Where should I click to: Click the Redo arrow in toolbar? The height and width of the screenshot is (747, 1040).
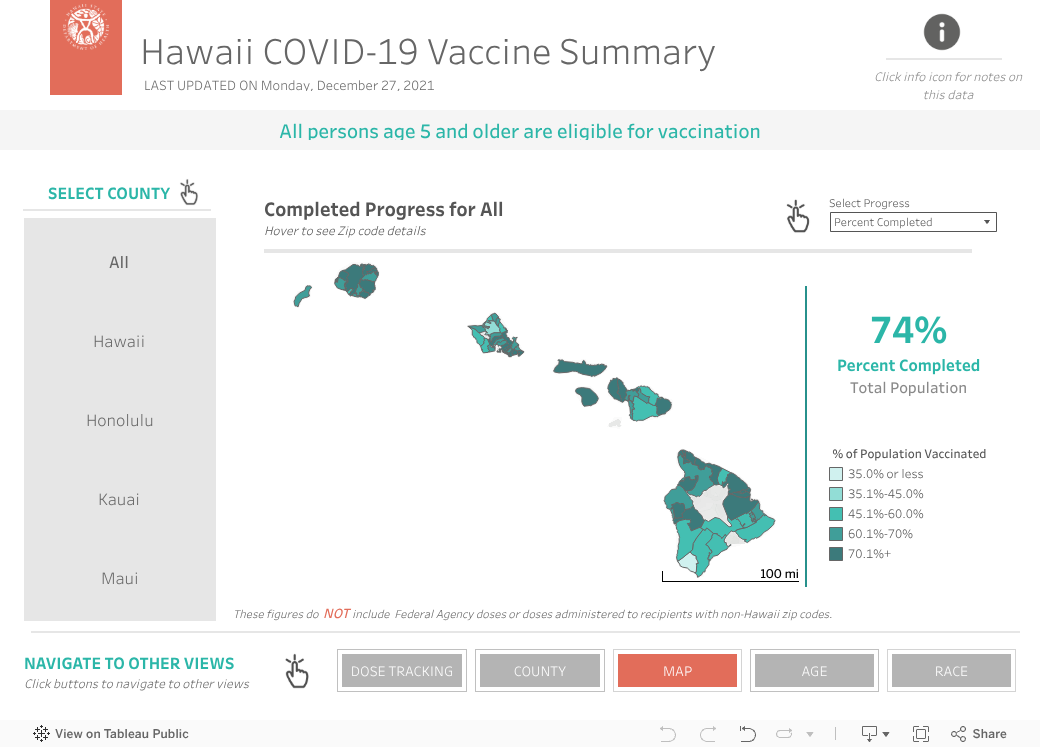pos(709,734)
